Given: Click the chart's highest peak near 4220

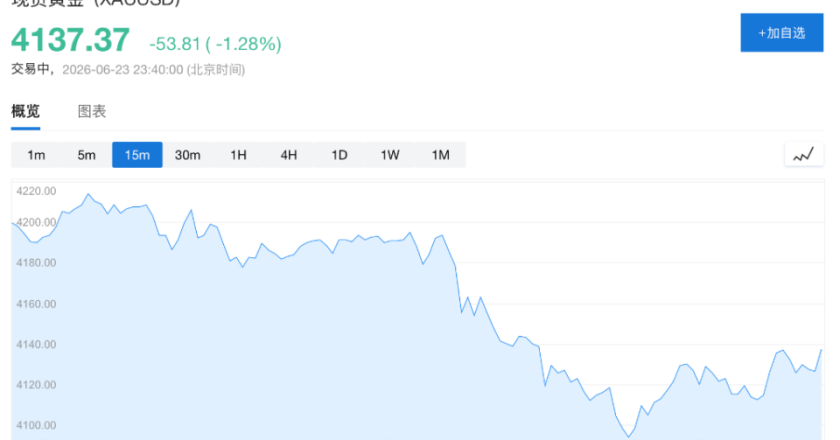Looking at the screenshot, I should pos(88,194).
